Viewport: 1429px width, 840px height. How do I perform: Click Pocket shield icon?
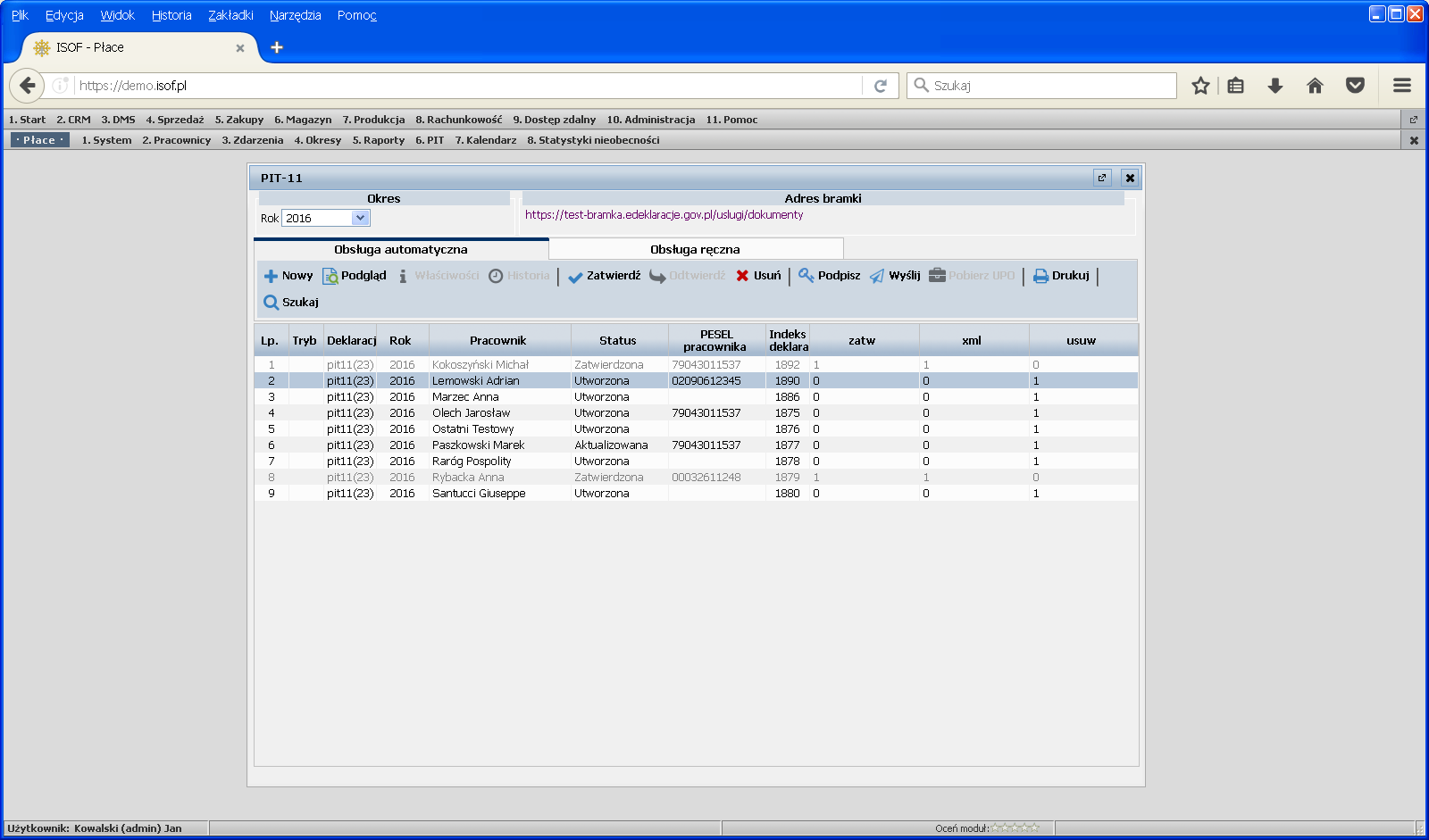click(1355, 86)
